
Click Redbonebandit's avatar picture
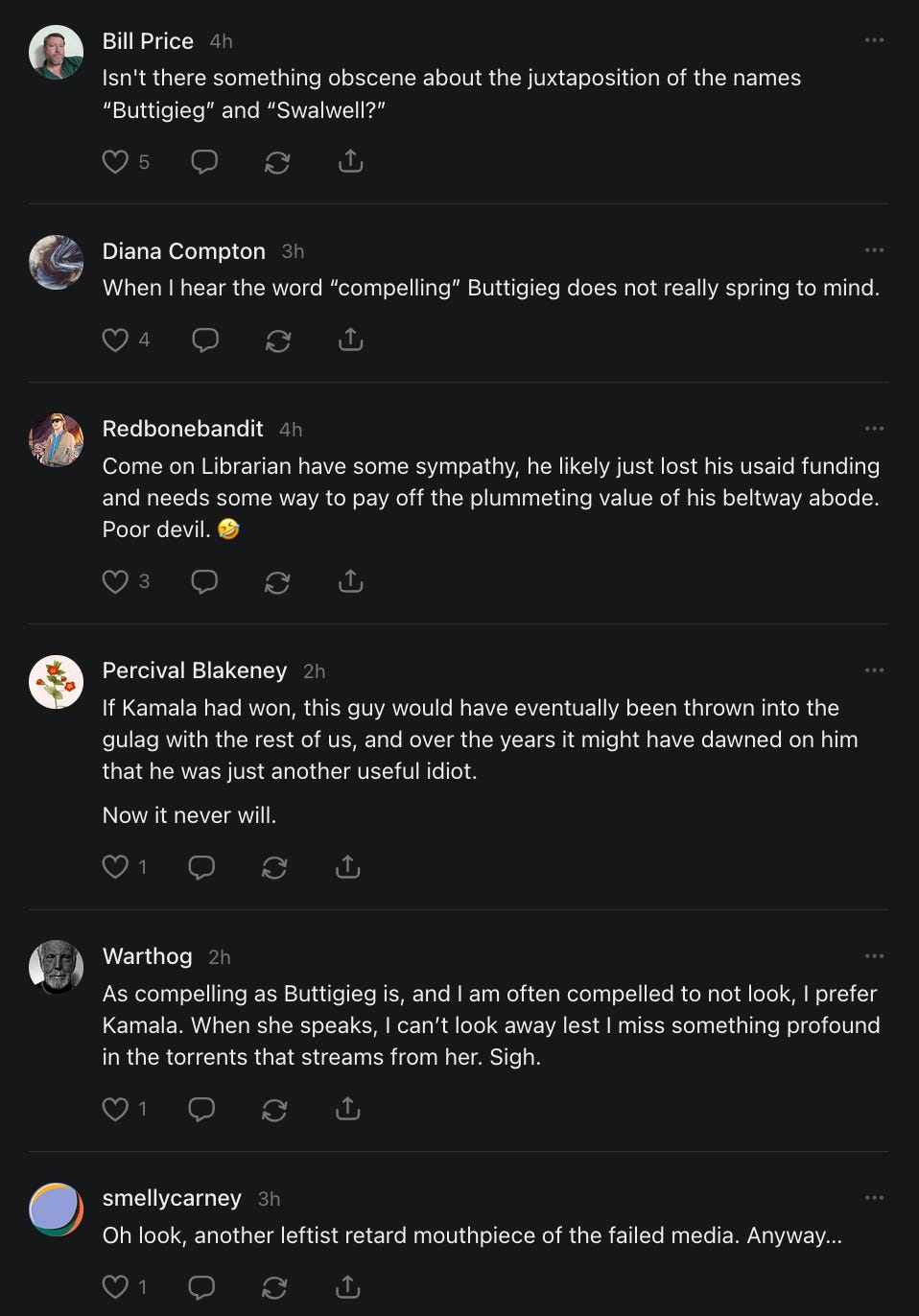[x=57, y=440]
